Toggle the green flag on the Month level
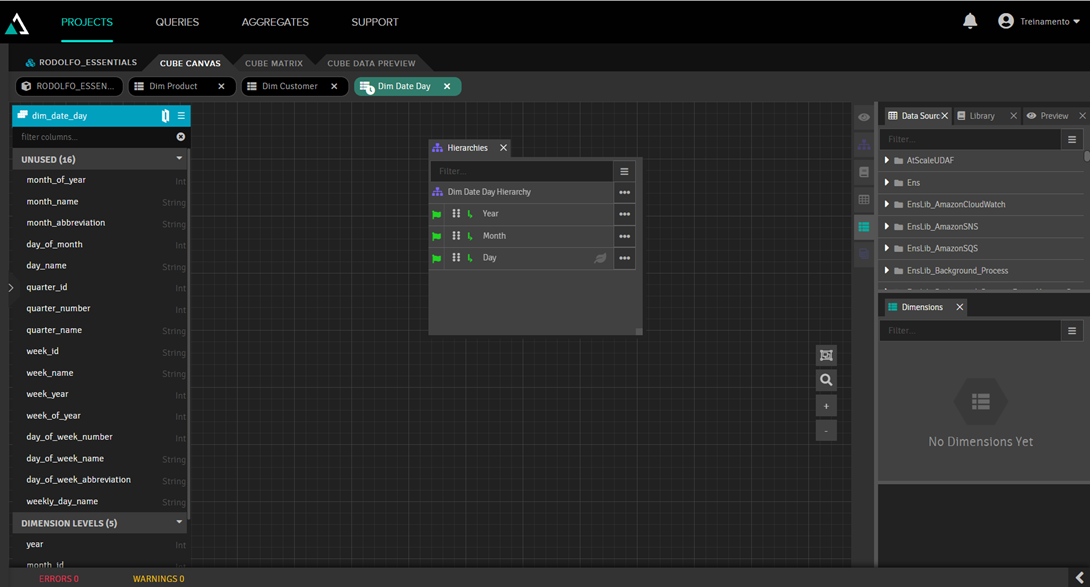 (x=437, y=237)
